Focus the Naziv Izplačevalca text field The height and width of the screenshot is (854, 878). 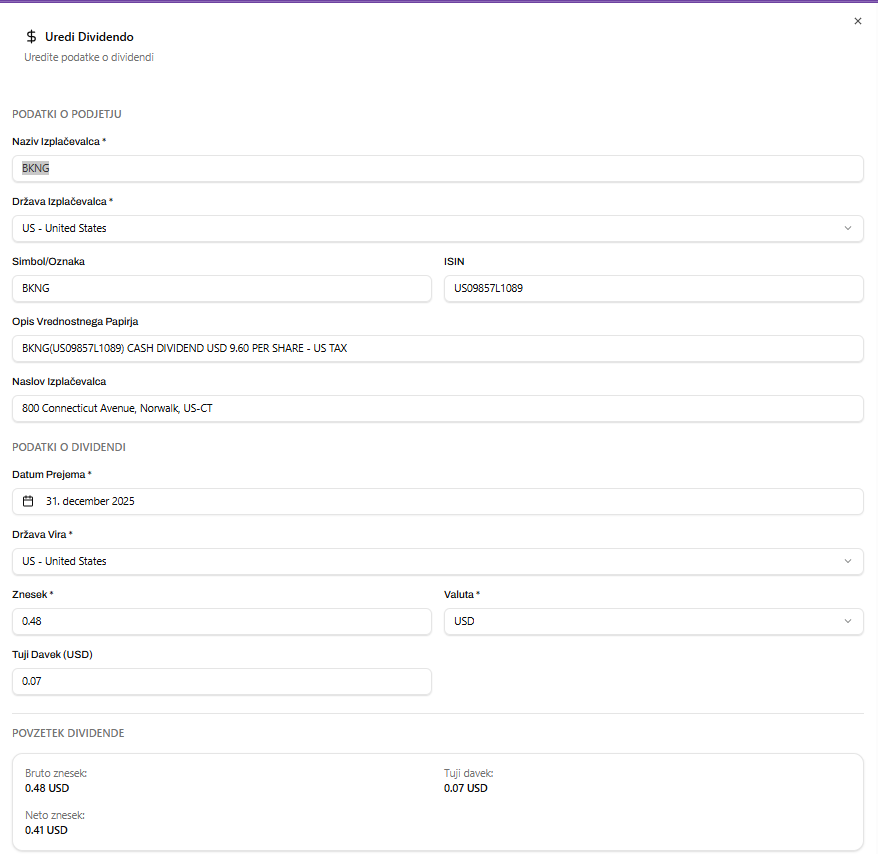[x=437, y=168]
